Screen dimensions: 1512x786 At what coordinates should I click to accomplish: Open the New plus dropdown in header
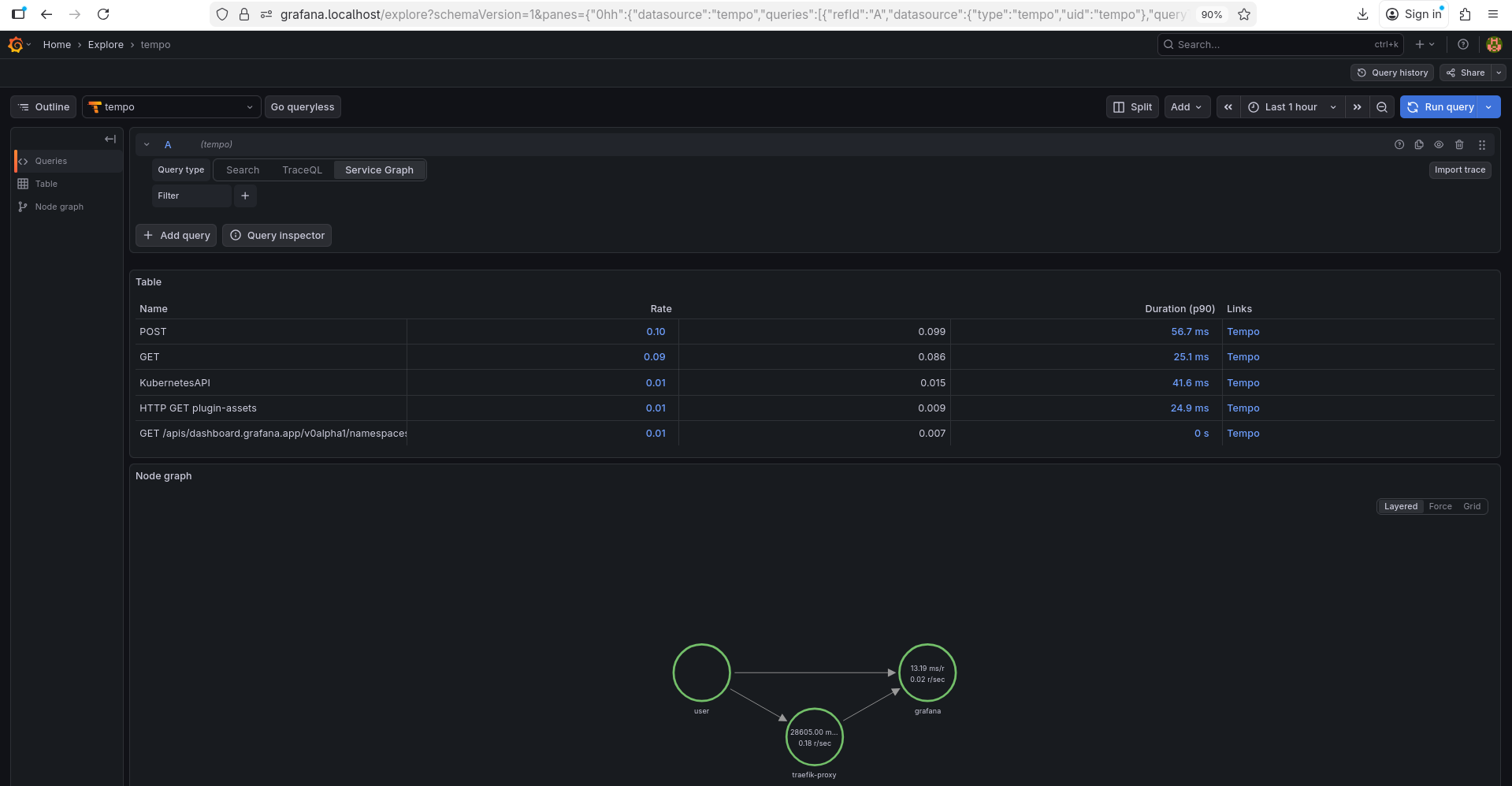click(x=1425, y=45)
